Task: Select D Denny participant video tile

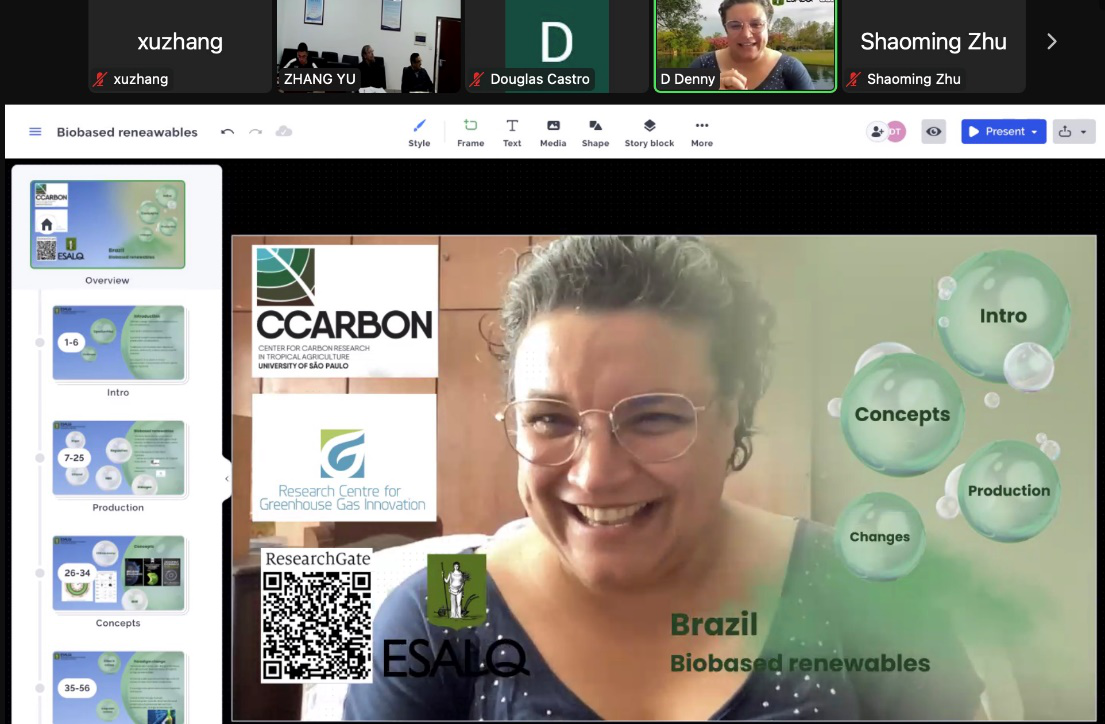Action: pyautogui.click(x=745, y=46)
